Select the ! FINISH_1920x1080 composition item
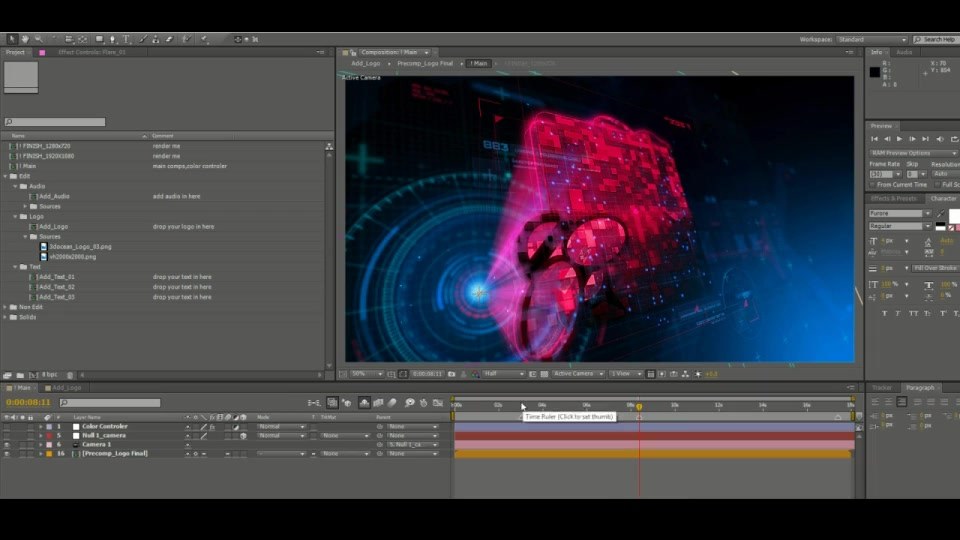 (46, 156)
